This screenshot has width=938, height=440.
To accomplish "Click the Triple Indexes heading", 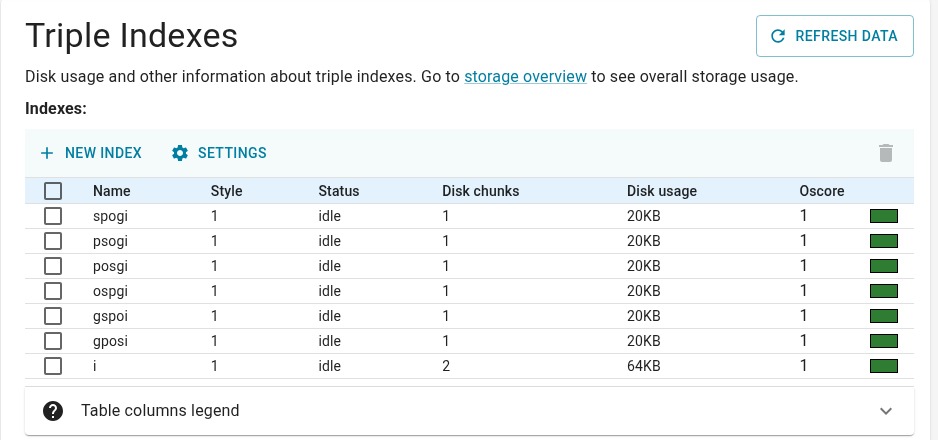I will (131, 36).
